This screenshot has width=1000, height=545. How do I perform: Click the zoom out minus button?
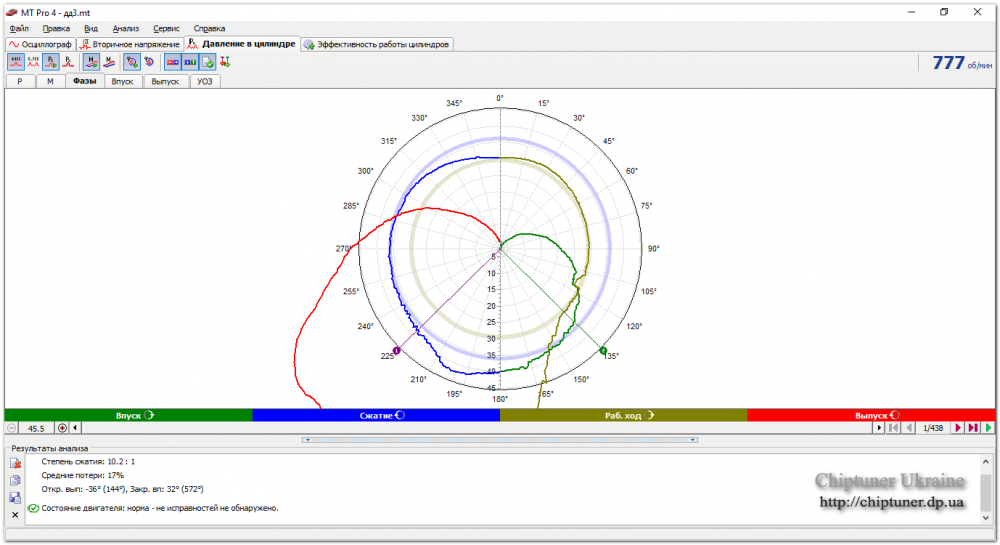(11, 428)
